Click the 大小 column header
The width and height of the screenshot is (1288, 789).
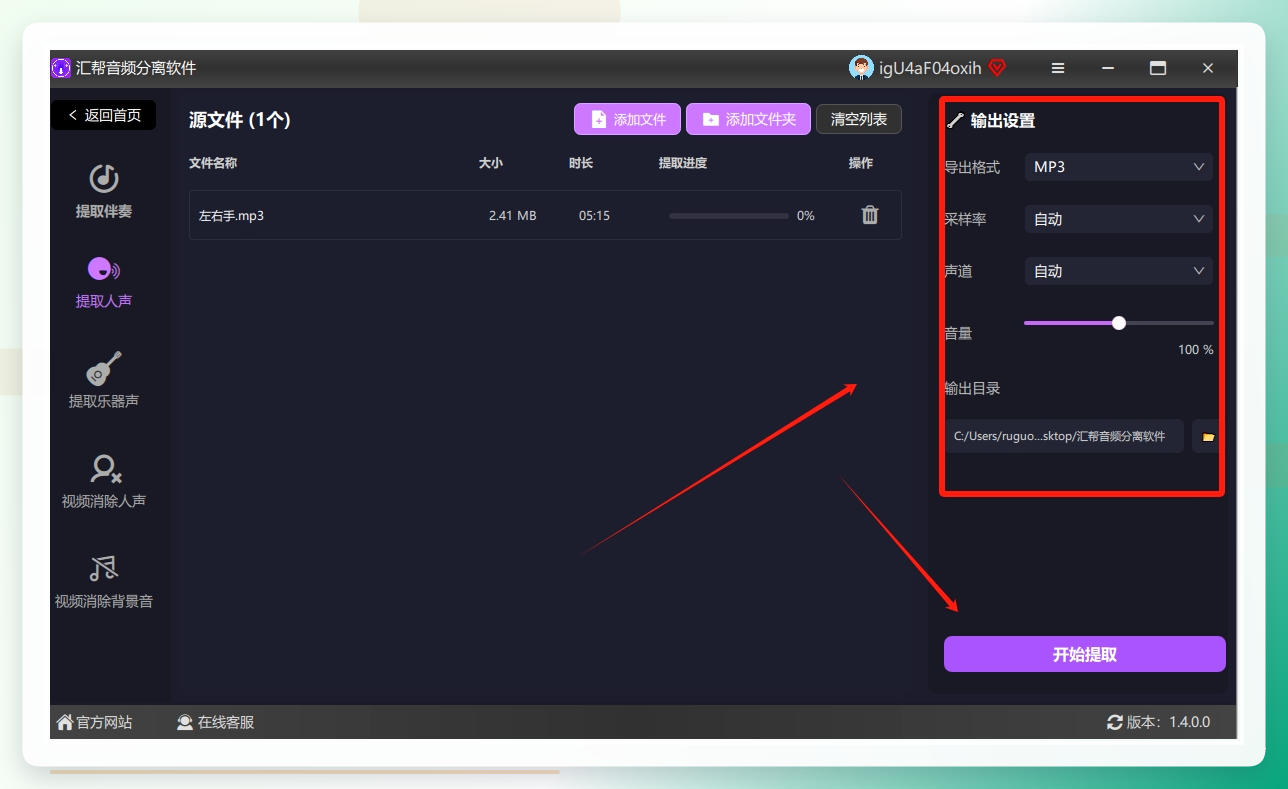click(x=491, y=163)
